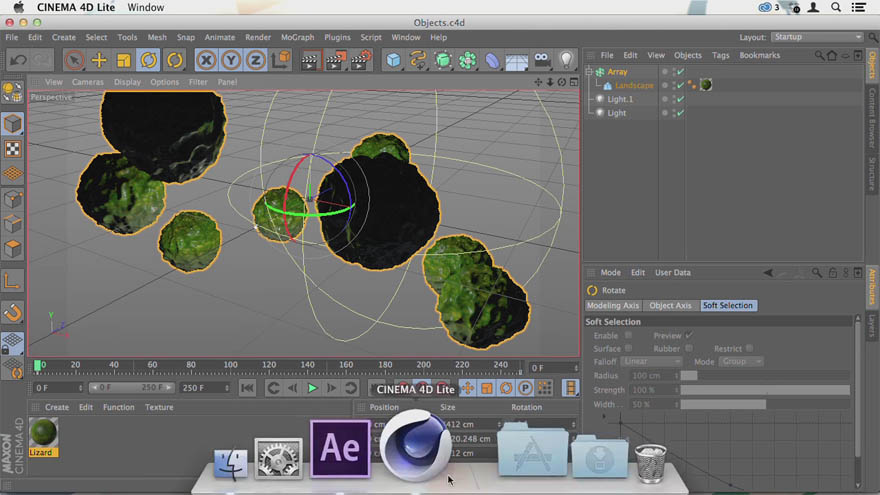Open the Render menu
The image size is (880, 495).
pyautogui.click(x=258, y=37)
